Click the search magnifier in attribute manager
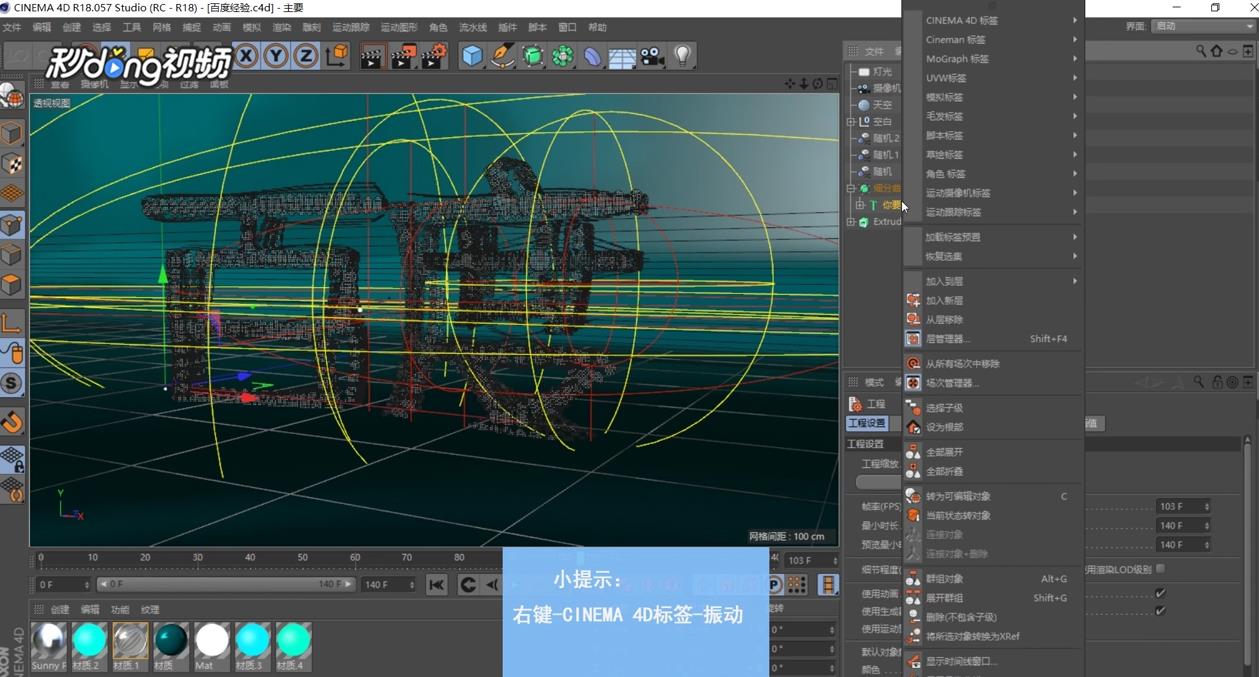1259x677 pixels. point(1198,382)
